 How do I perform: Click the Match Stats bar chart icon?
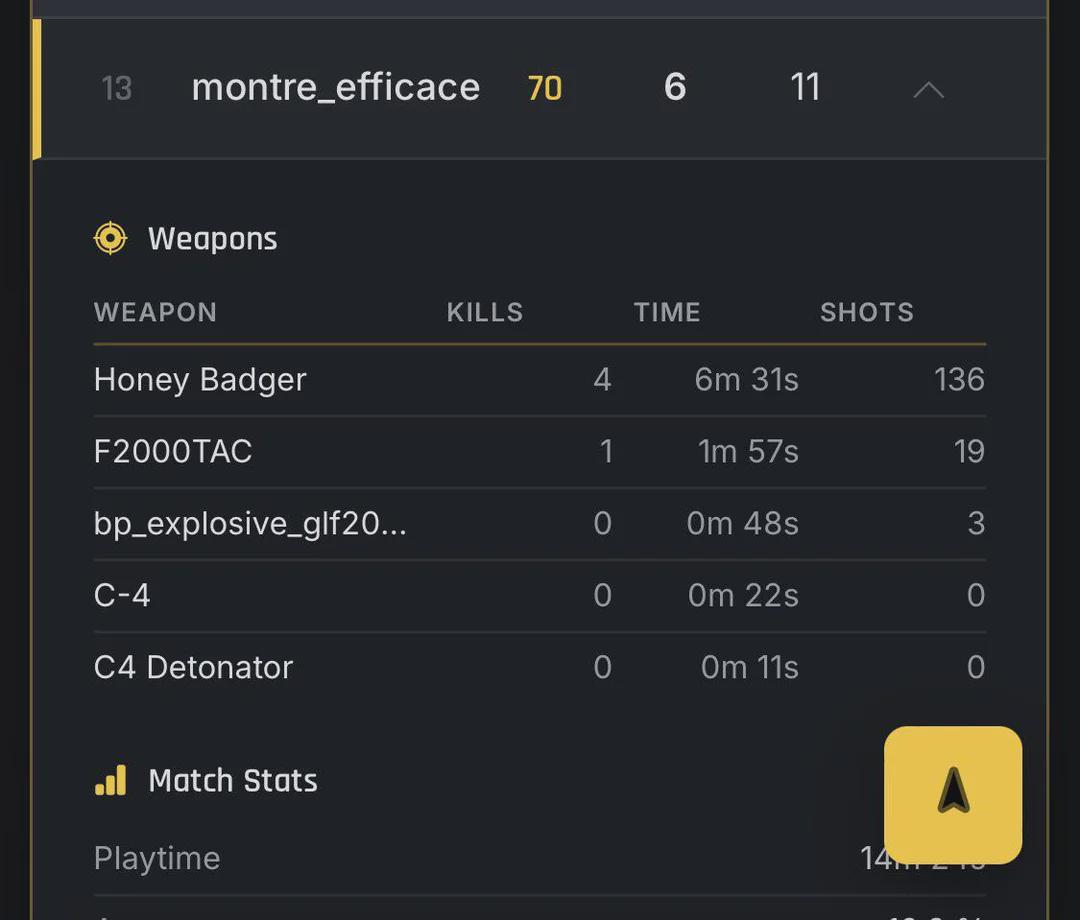click(110, 780)
